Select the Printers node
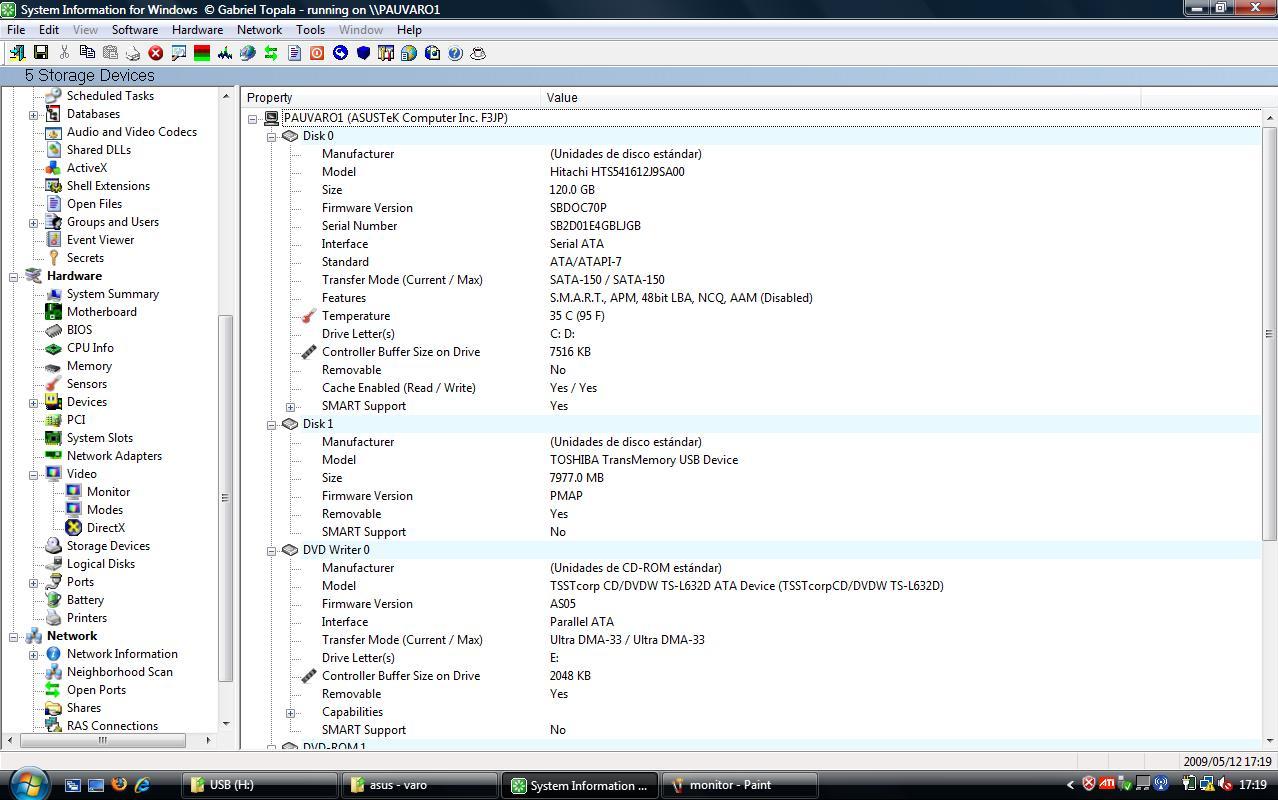 click(87, 618)
